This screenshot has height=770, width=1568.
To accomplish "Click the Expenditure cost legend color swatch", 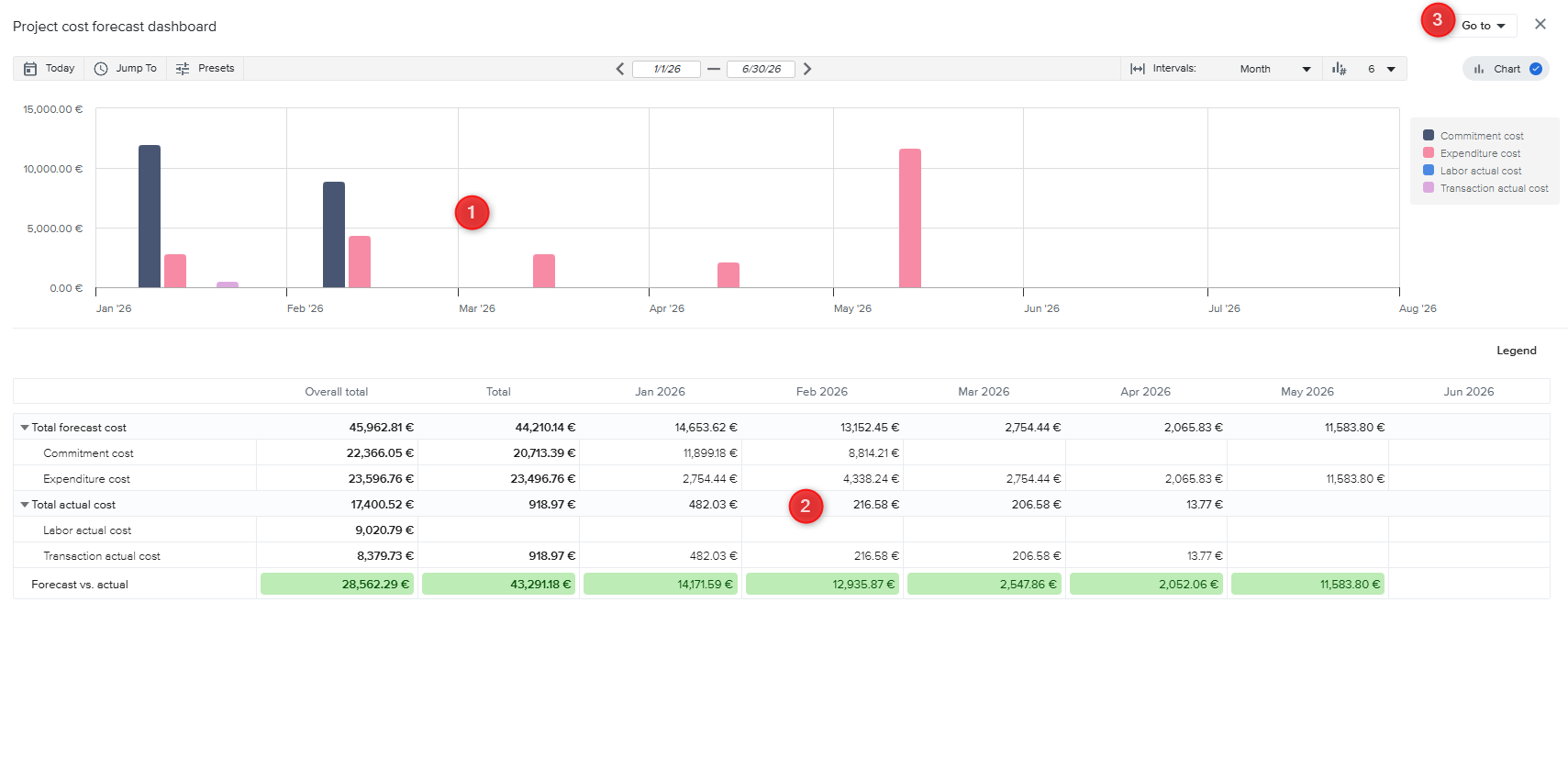I will [1429, 153].
